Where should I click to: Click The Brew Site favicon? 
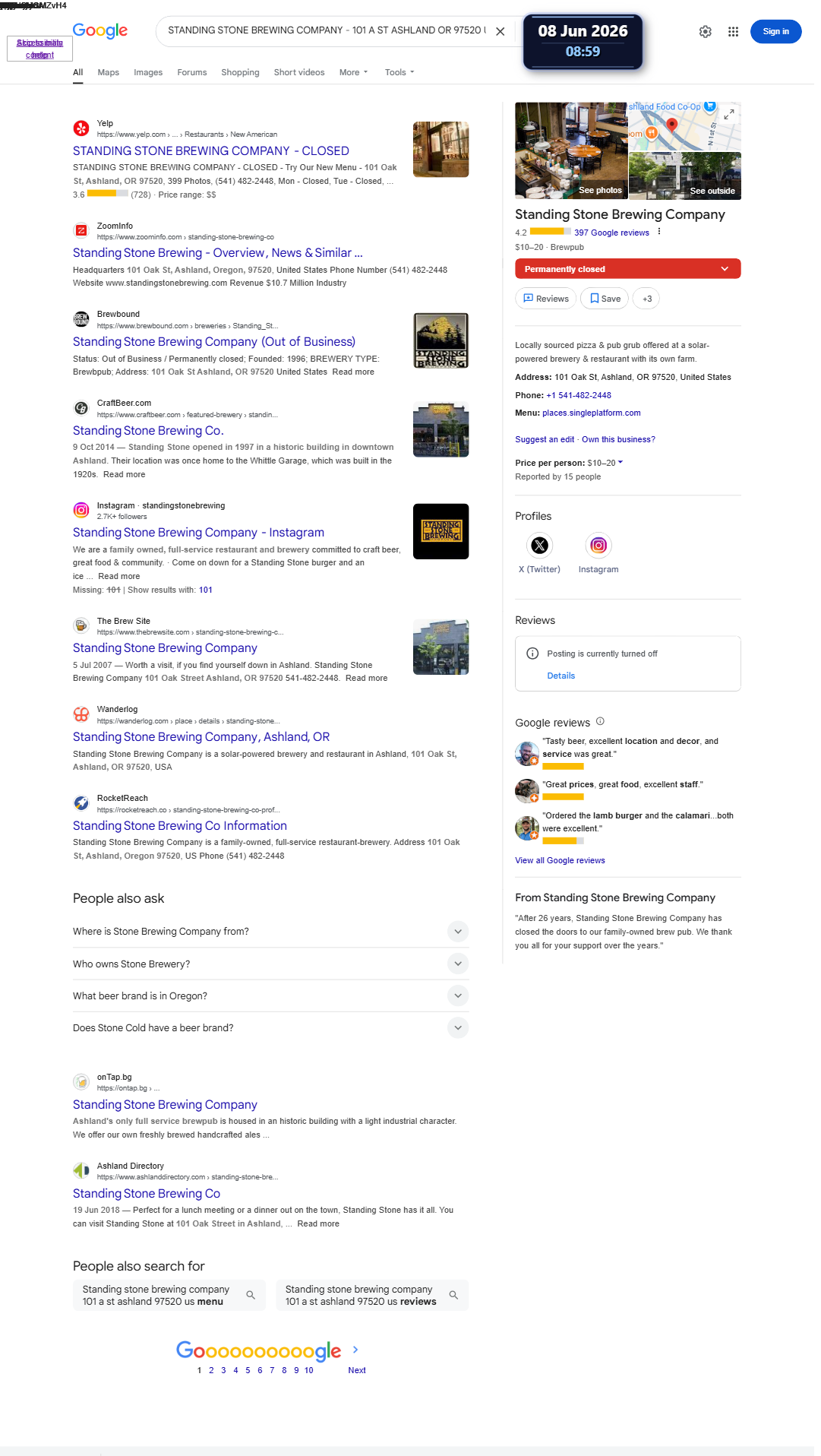pos(81,625)
